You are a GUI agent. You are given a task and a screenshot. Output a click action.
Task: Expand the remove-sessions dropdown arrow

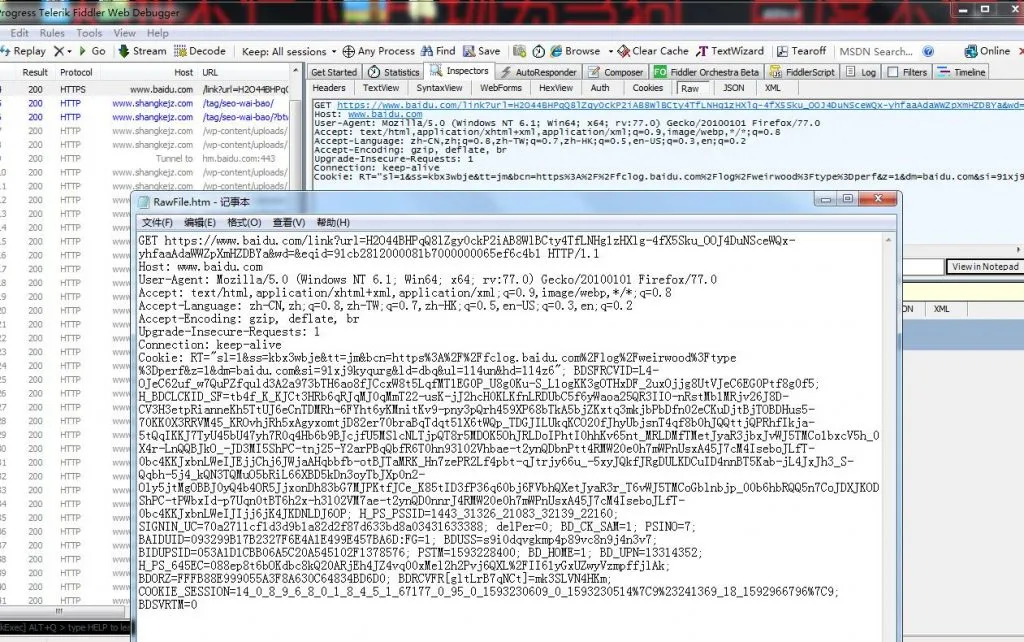[x=69, y=52]
